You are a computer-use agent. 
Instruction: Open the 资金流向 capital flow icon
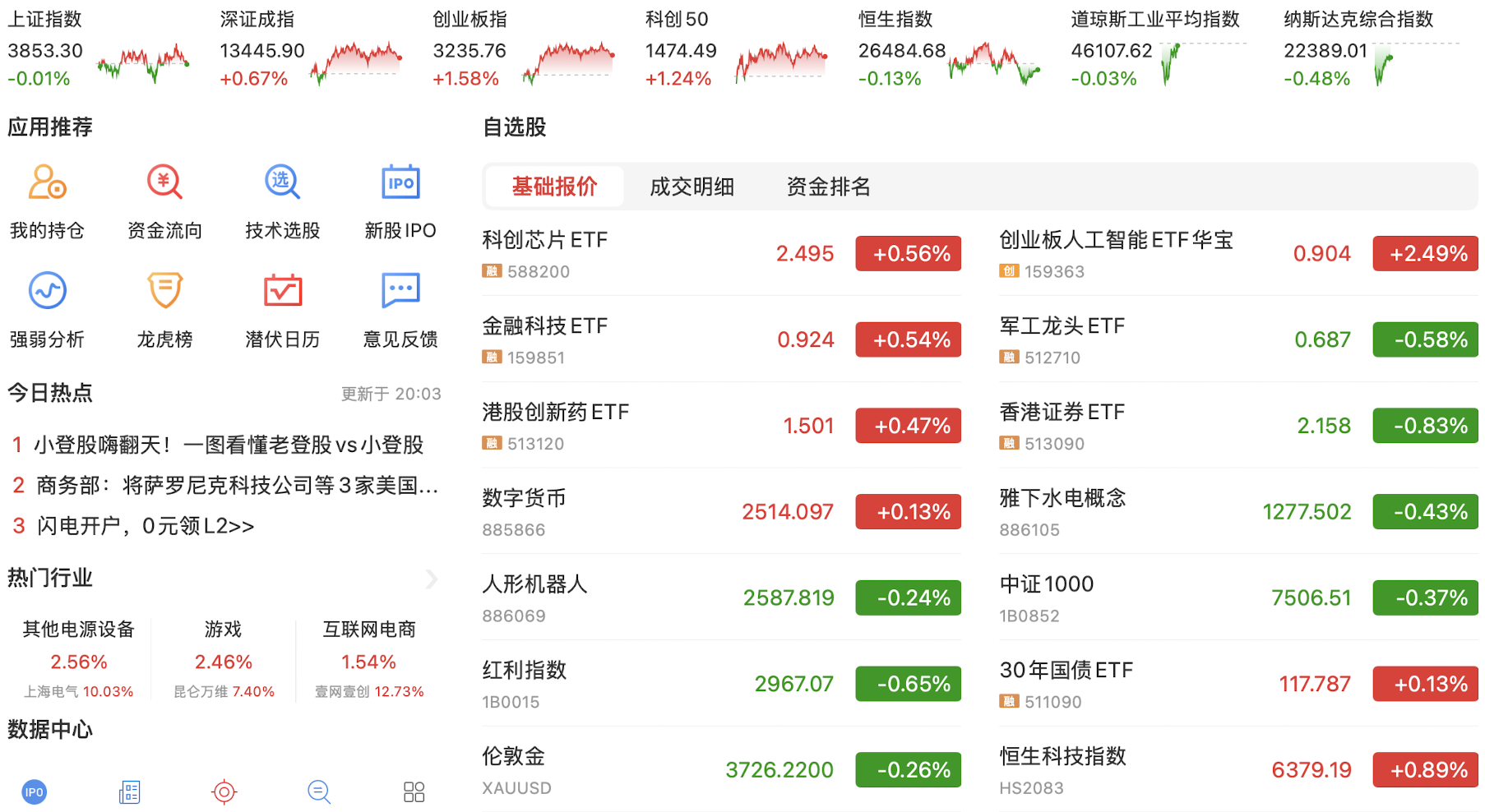click(x=164, y=182)
